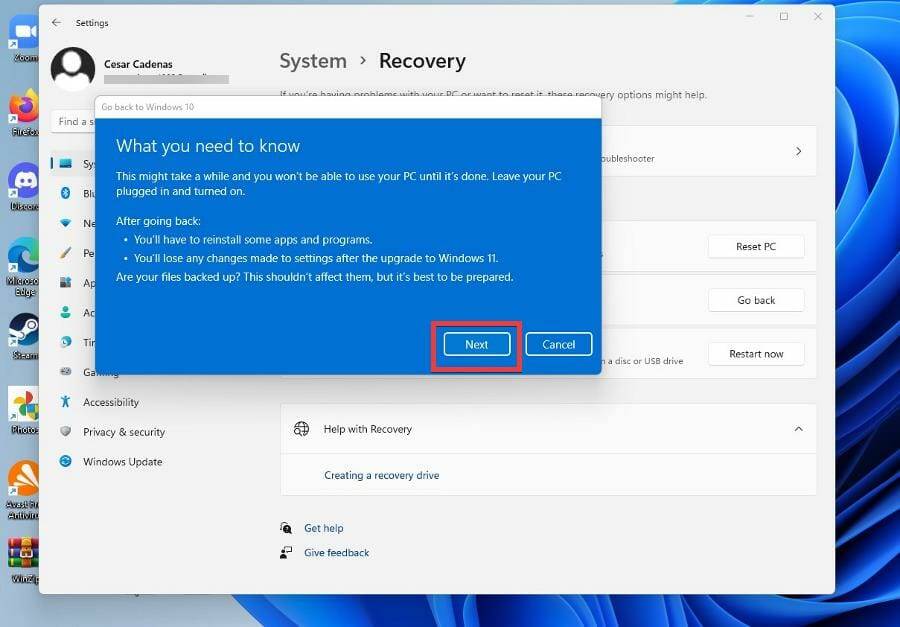Screen dimensions: 900x627
Task: Click the Settings back arrow
Action: [x=56, y=22]
